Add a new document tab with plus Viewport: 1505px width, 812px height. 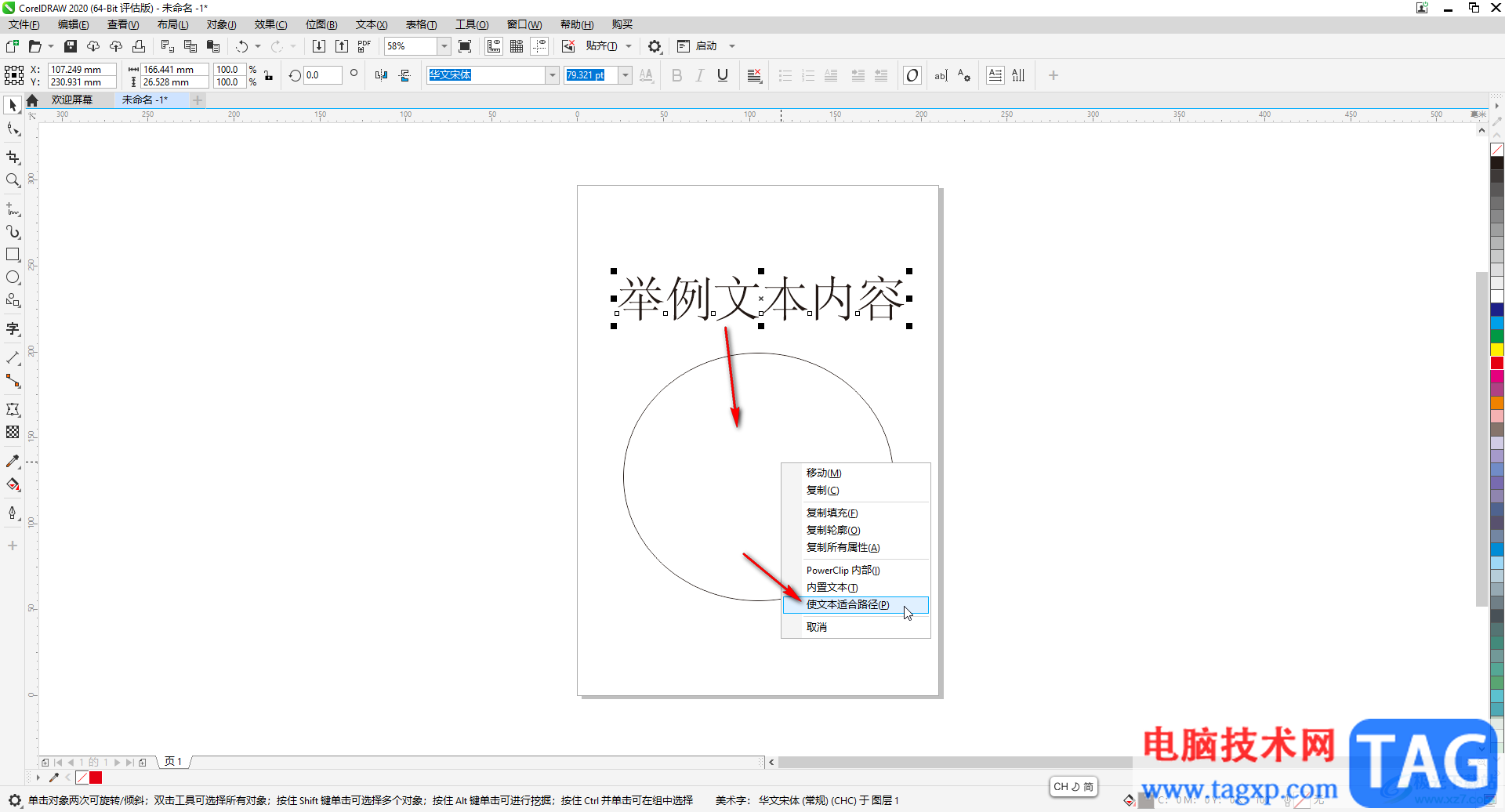click(198, 100)
